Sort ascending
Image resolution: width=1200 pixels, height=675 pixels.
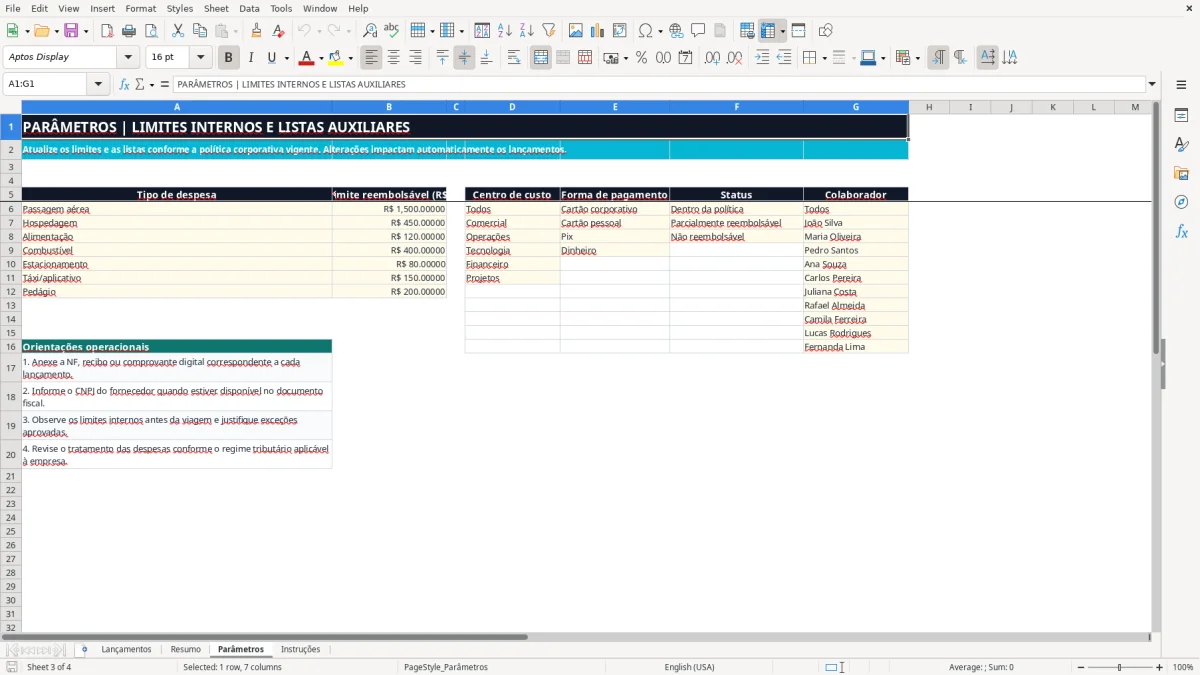505,31
